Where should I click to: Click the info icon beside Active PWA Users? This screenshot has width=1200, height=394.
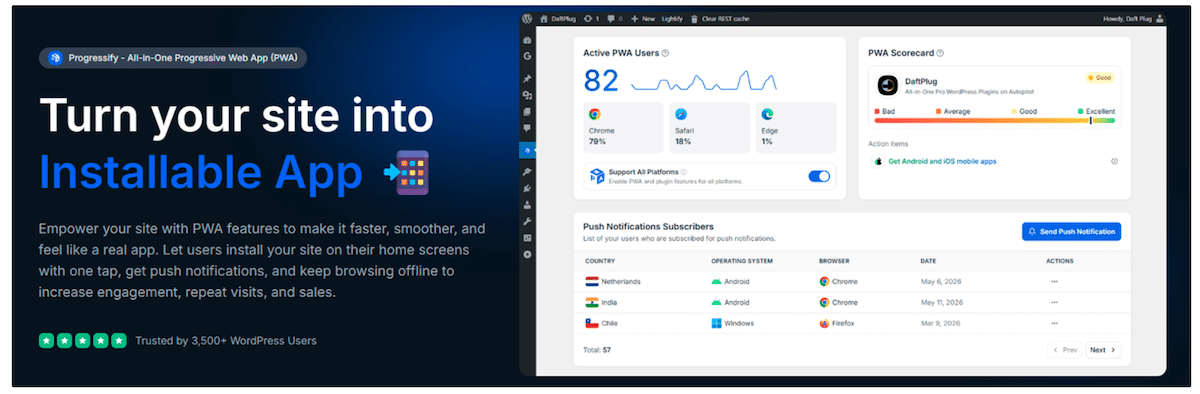[x=665, y=53]
